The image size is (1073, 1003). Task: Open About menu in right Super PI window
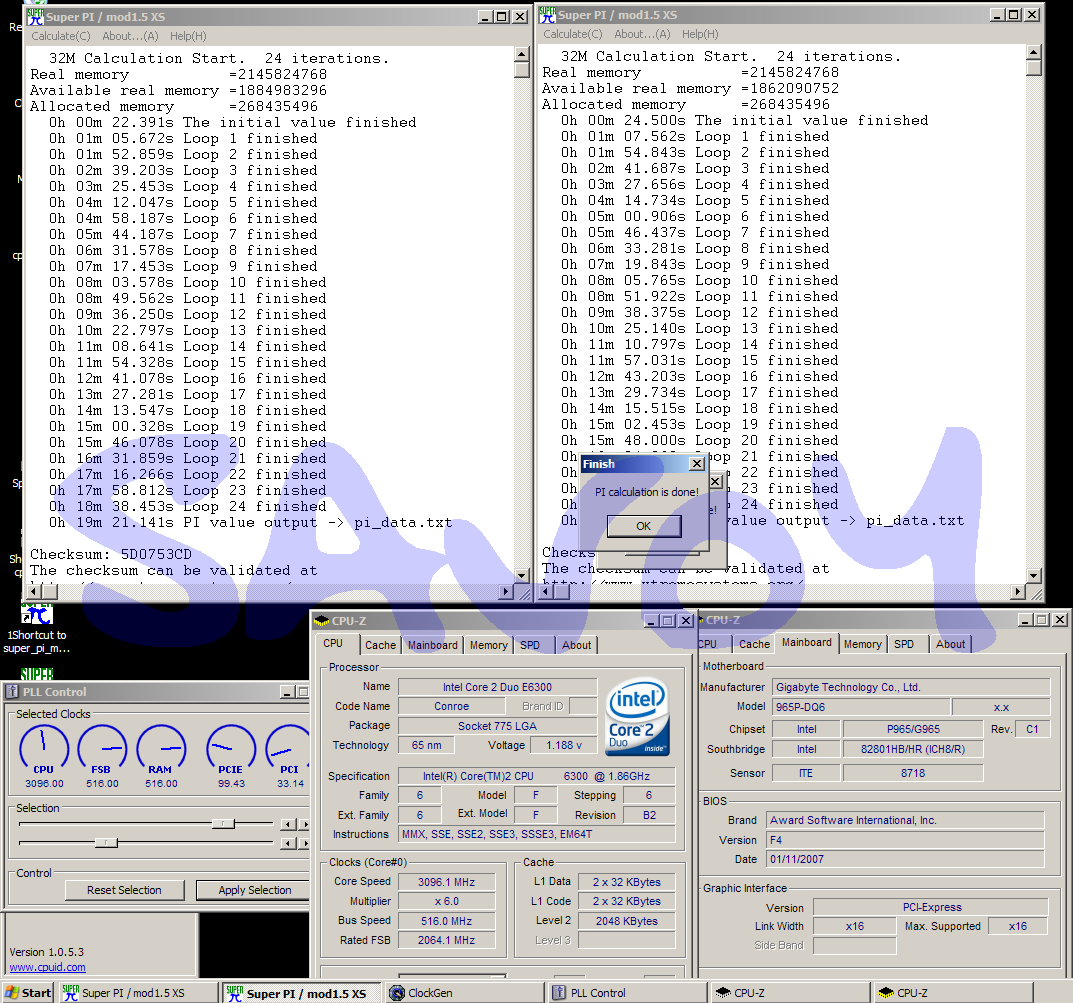coord(642,34)
